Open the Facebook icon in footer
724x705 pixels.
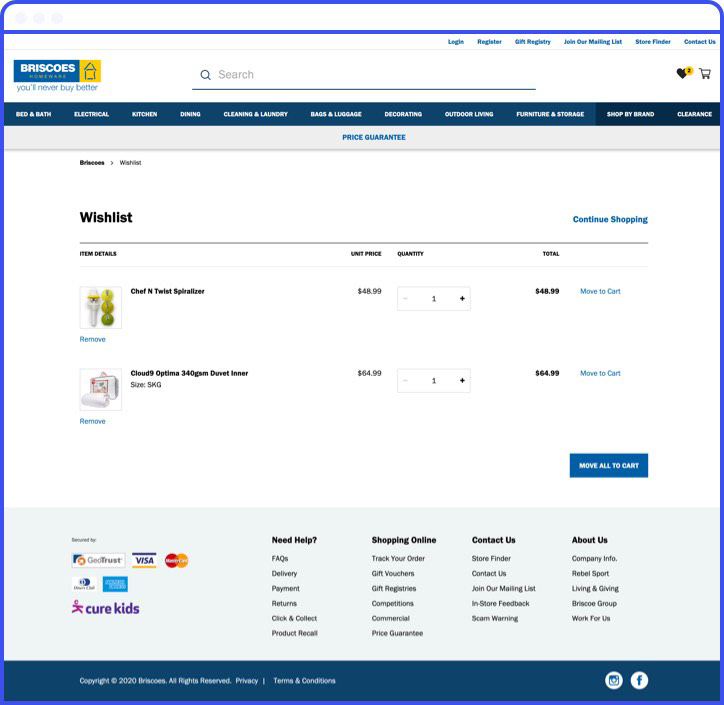[639, 680]
